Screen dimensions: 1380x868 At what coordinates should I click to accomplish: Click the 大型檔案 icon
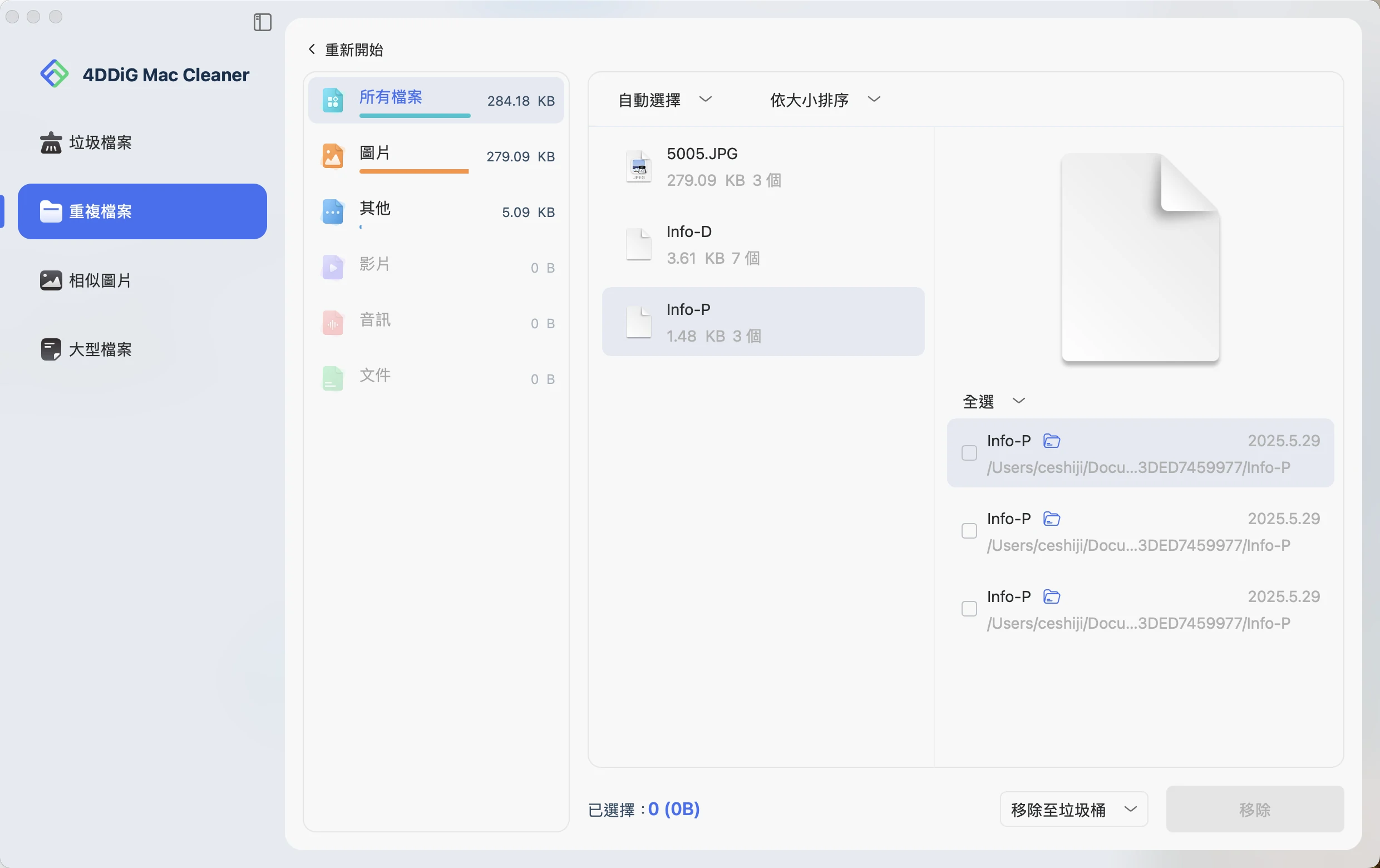(x=51, y=349)
